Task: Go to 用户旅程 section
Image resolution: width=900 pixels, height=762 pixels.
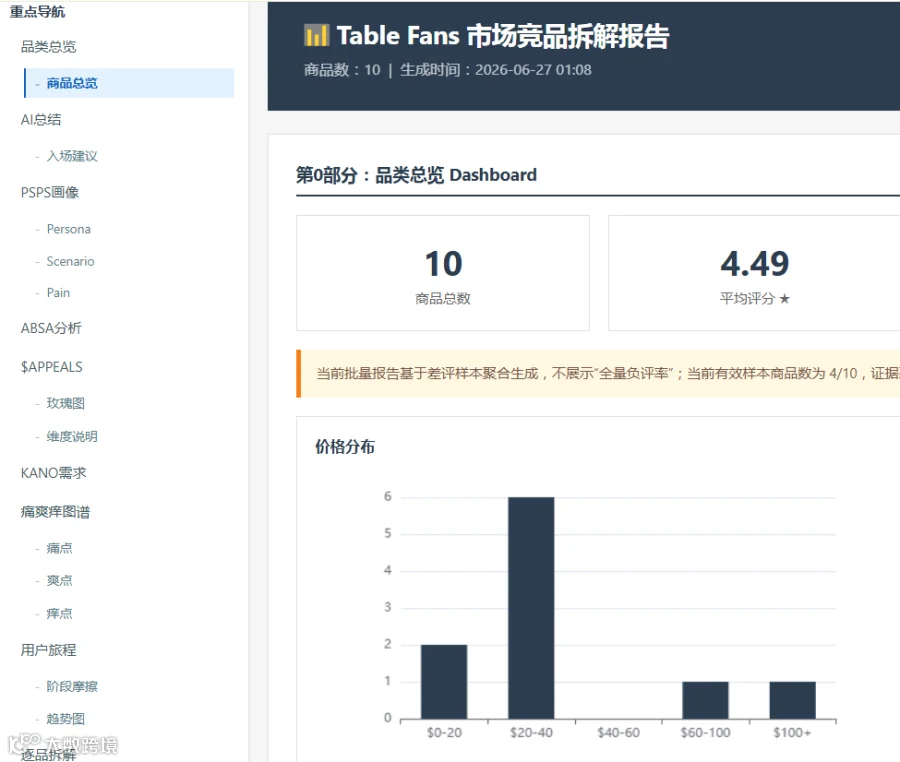Action: tap(48, 650)
